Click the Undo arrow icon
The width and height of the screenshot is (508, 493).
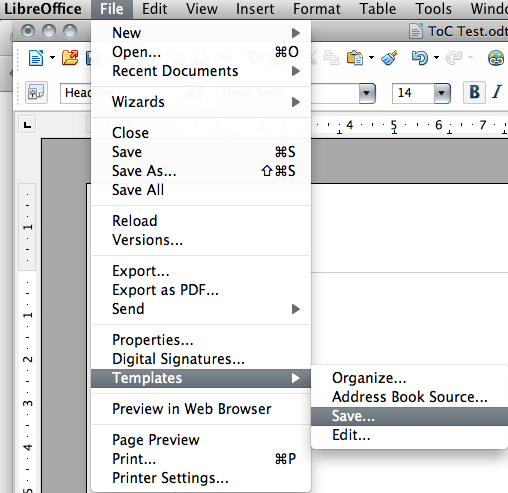420,58
